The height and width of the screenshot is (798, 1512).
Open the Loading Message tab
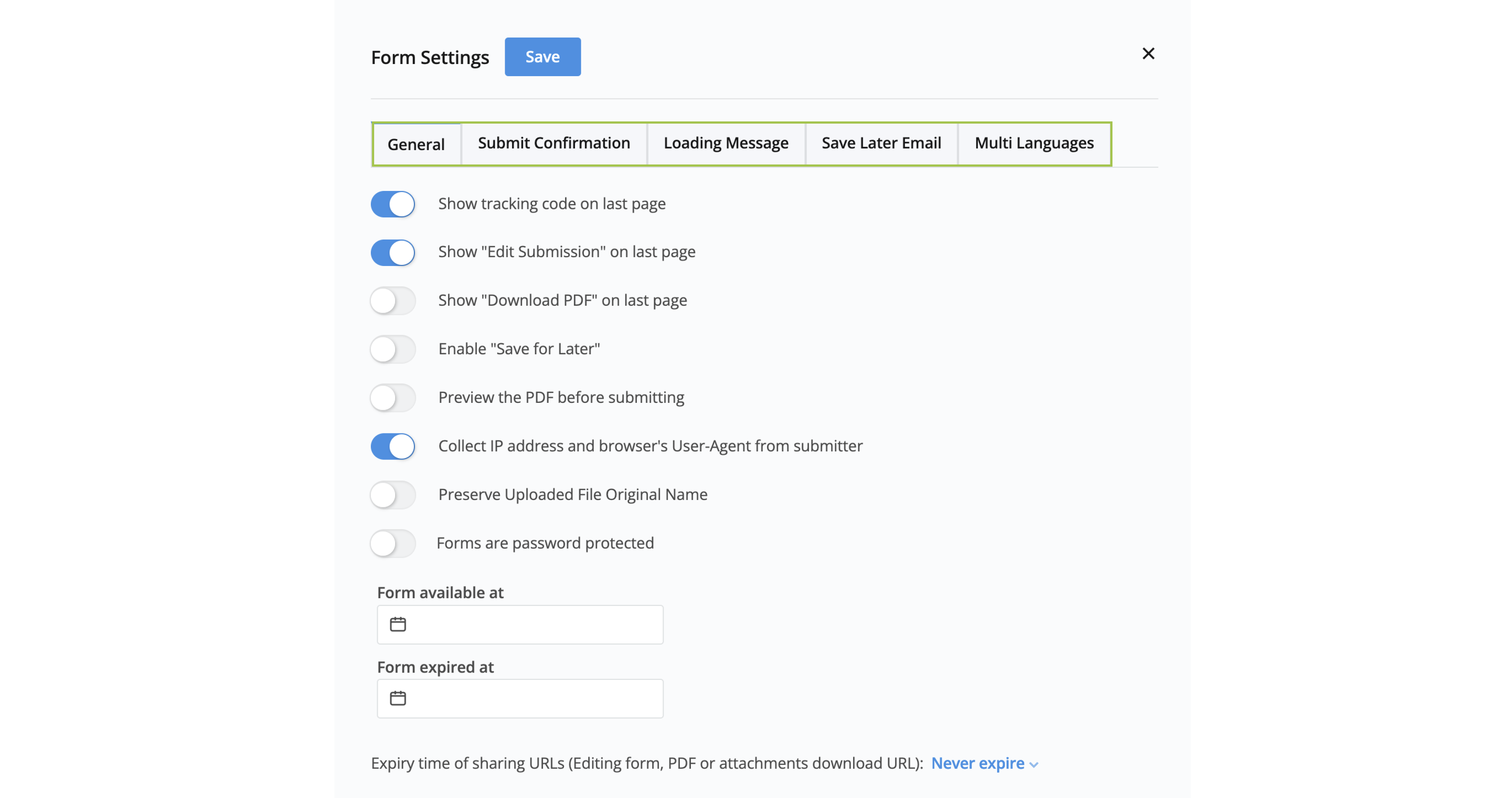point(725,143)
